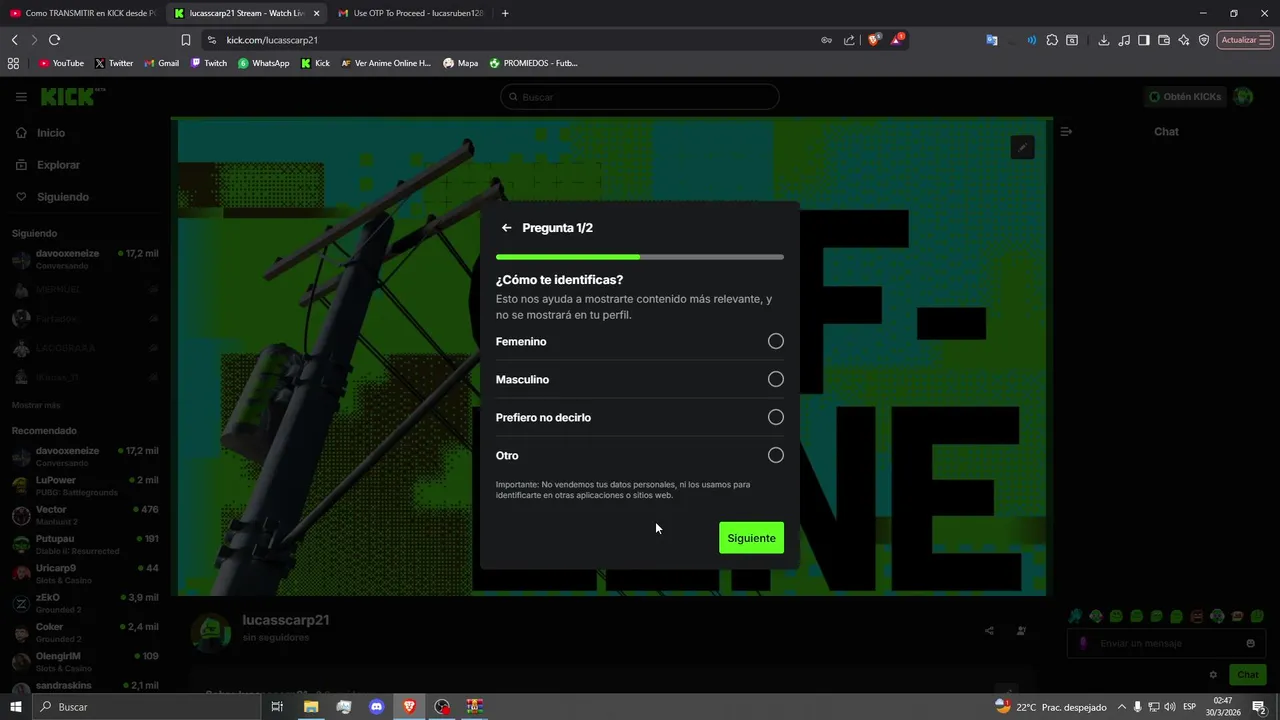This screenshot has width=1280, height=720.
Task: Open Discord from the taskbar
Action: coord(376,707)
